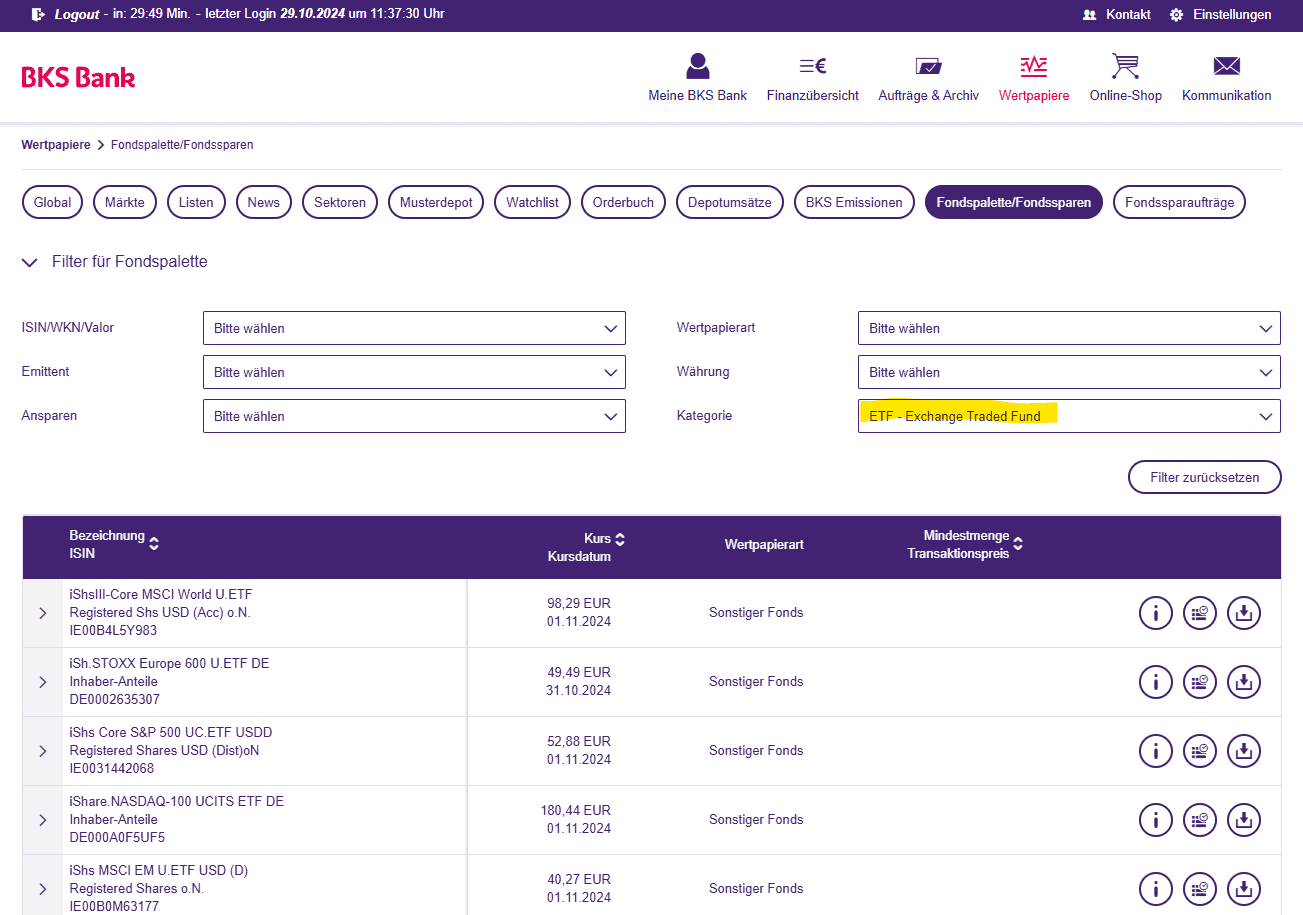Download document for iShs Core S&P 500

pos(1244,751)
